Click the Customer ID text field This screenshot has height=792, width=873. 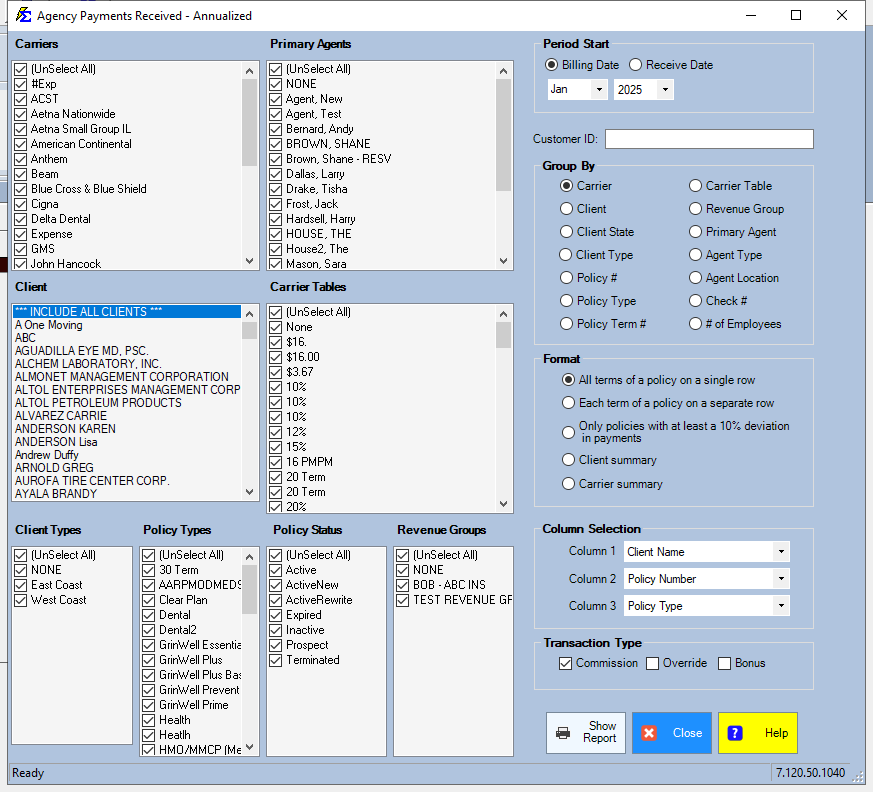(708, 139)
